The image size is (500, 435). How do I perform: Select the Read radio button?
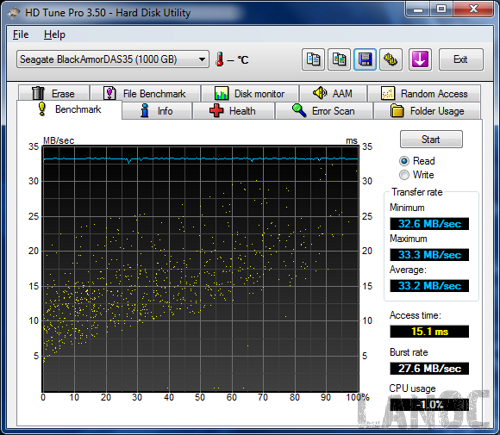click(404, 161)
